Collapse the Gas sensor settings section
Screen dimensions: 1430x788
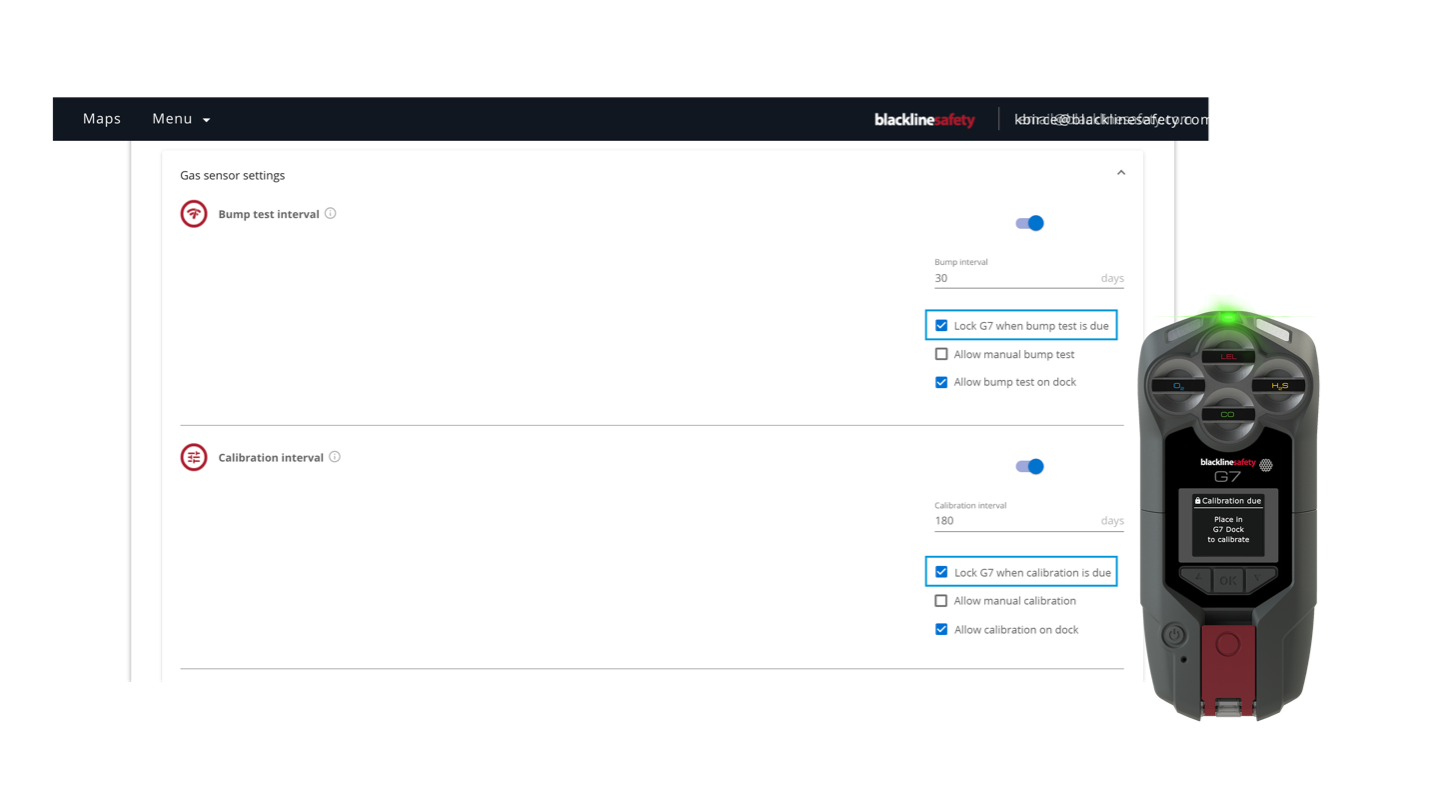pyautogui.click(x=1121, y=173)
